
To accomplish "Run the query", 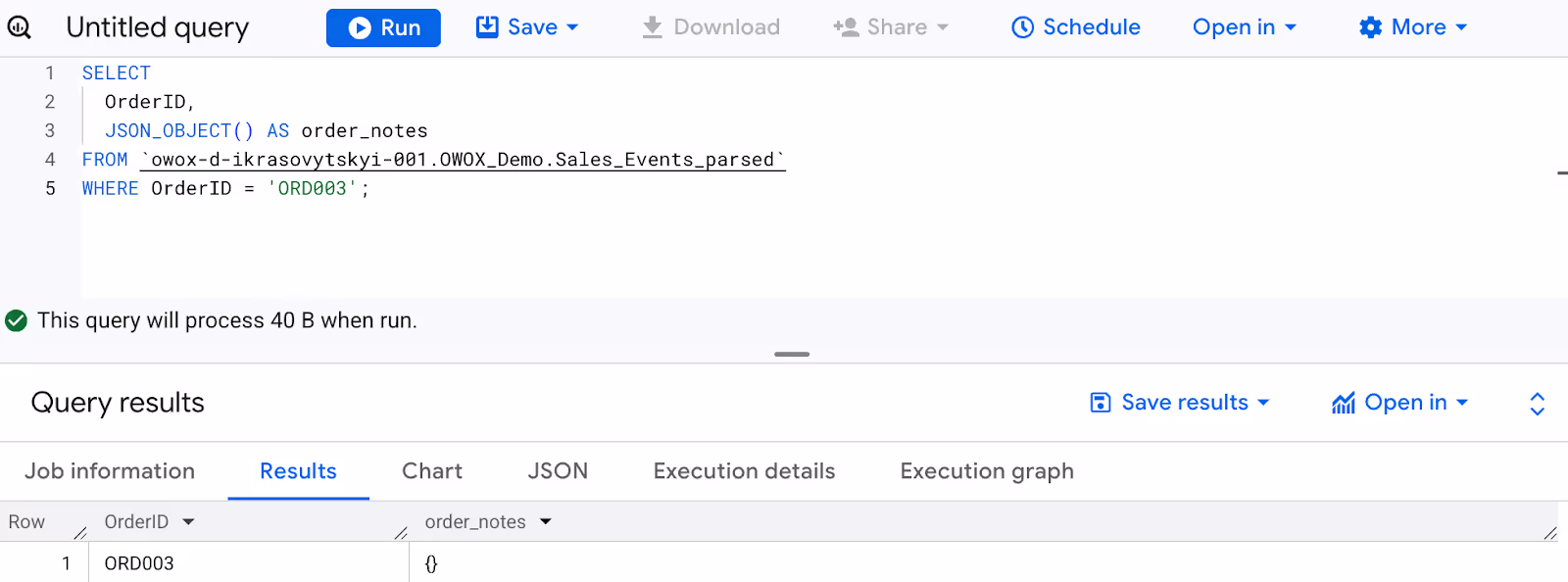I will (383, 27).
